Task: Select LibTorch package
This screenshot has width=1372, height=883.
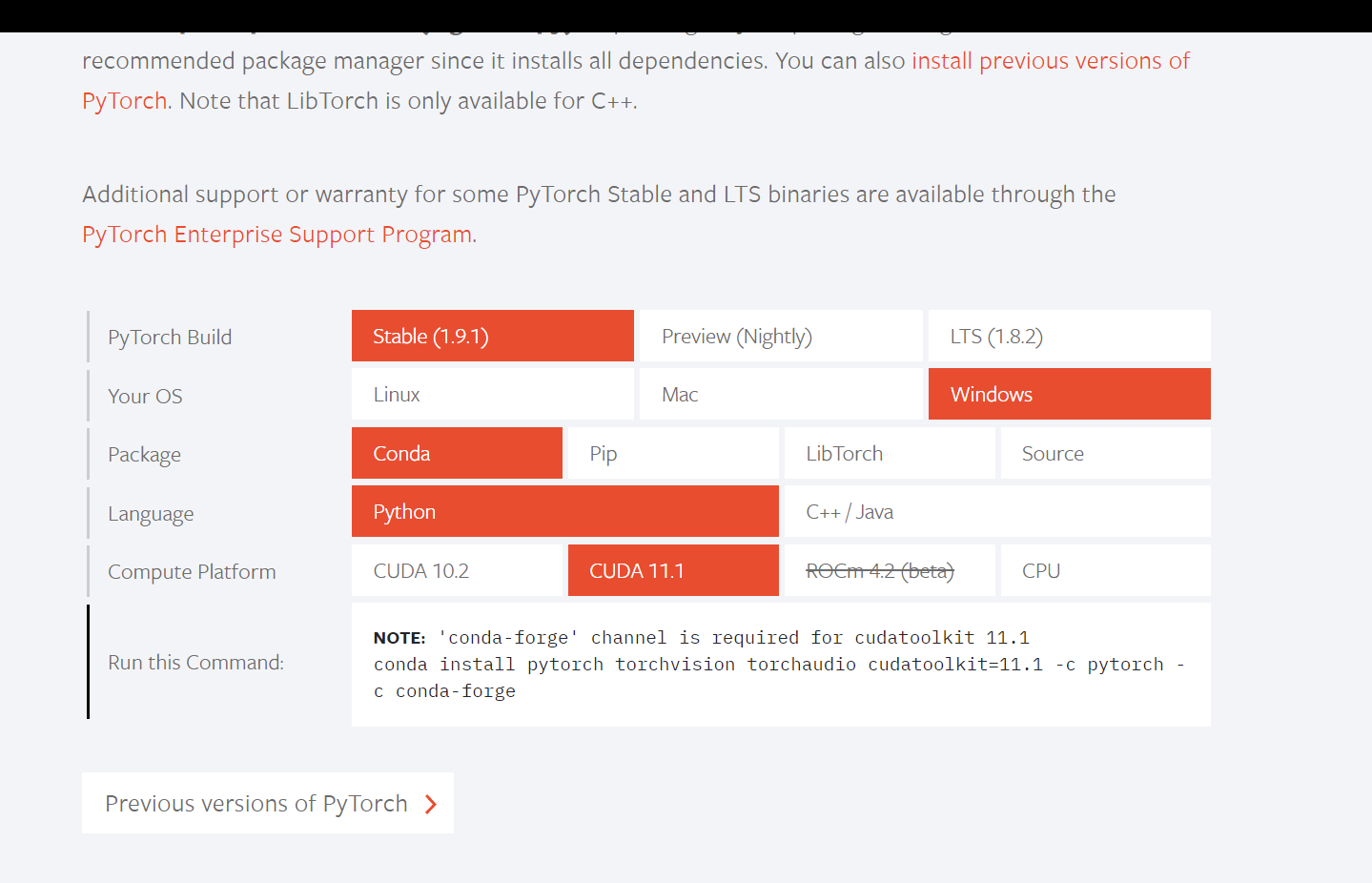Action: (890, 453)
